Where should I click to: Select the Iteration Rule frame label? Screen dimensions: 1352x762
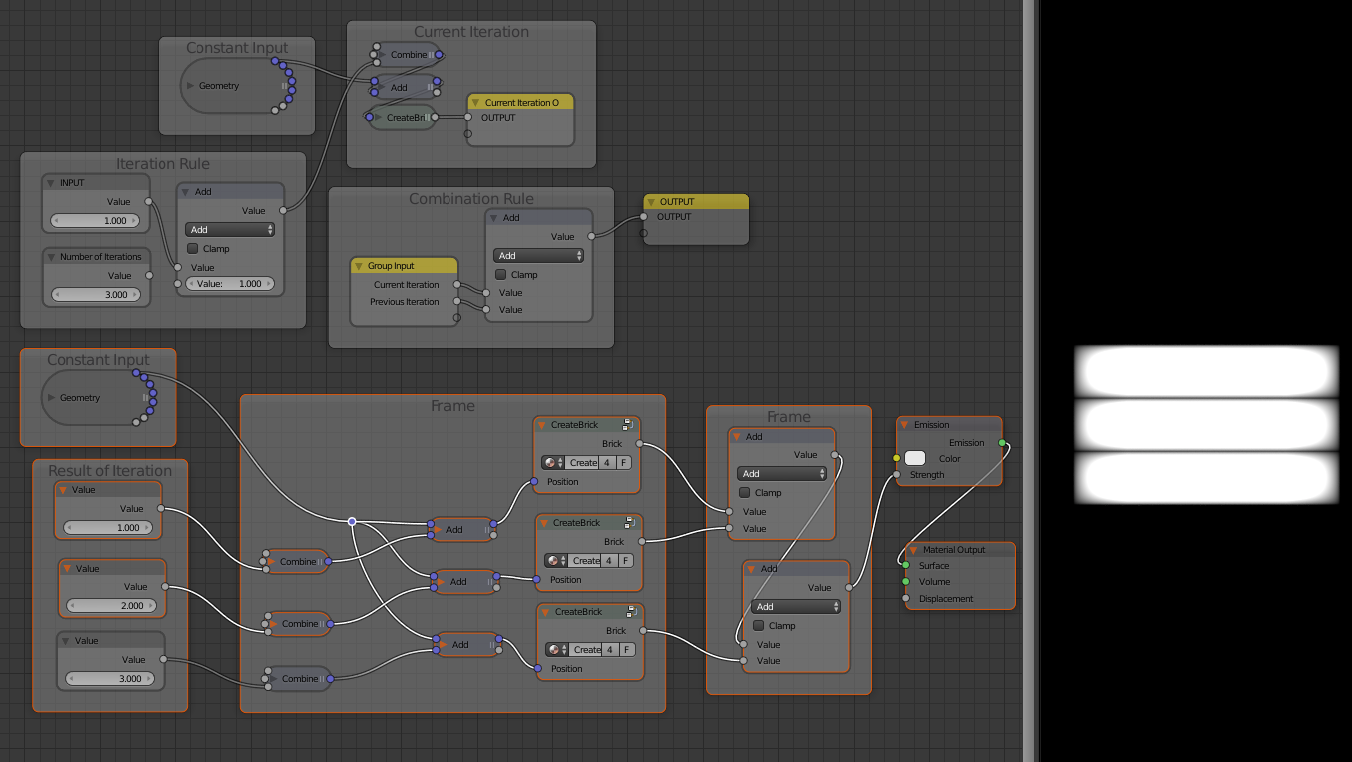163,164
